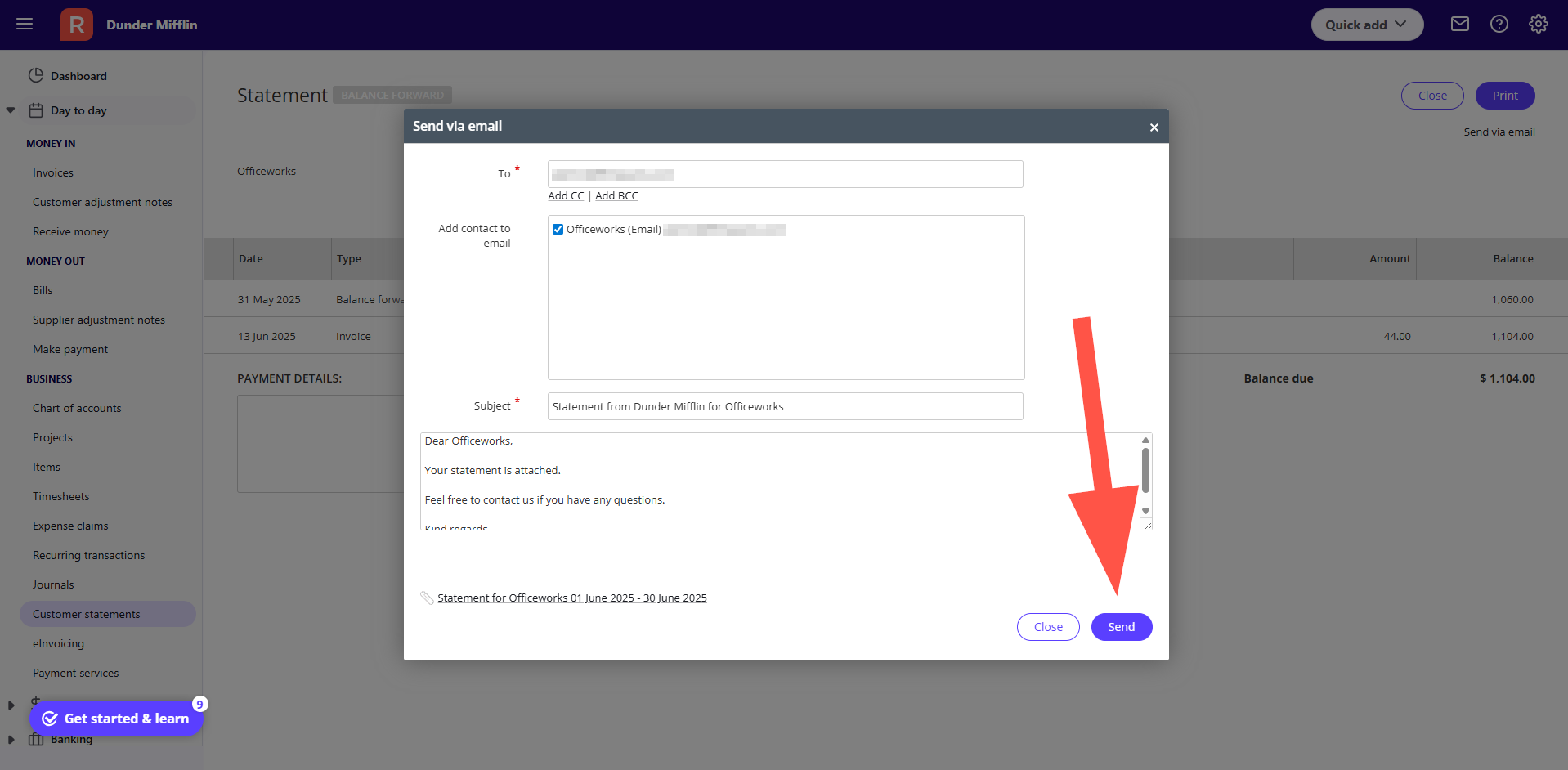Click Add CC link
Screen dimensions: 1568x770
pos(566,195)
